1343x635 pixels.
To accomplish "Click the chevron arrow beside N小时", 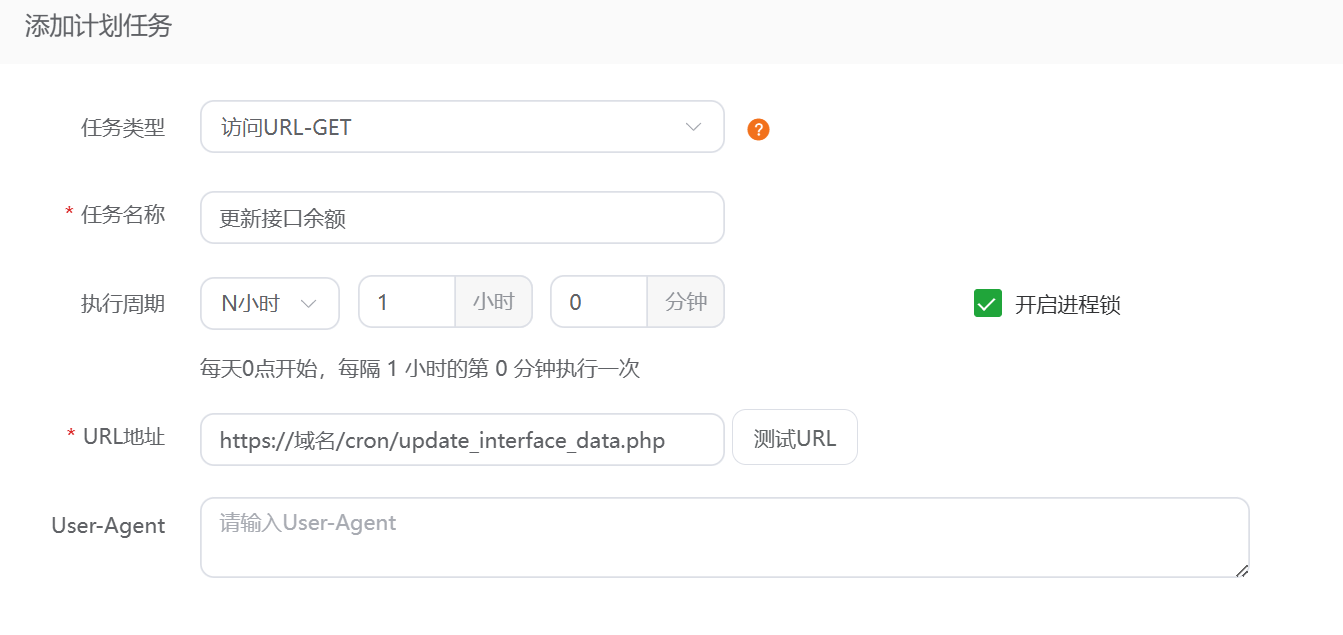I will (309, 303).
